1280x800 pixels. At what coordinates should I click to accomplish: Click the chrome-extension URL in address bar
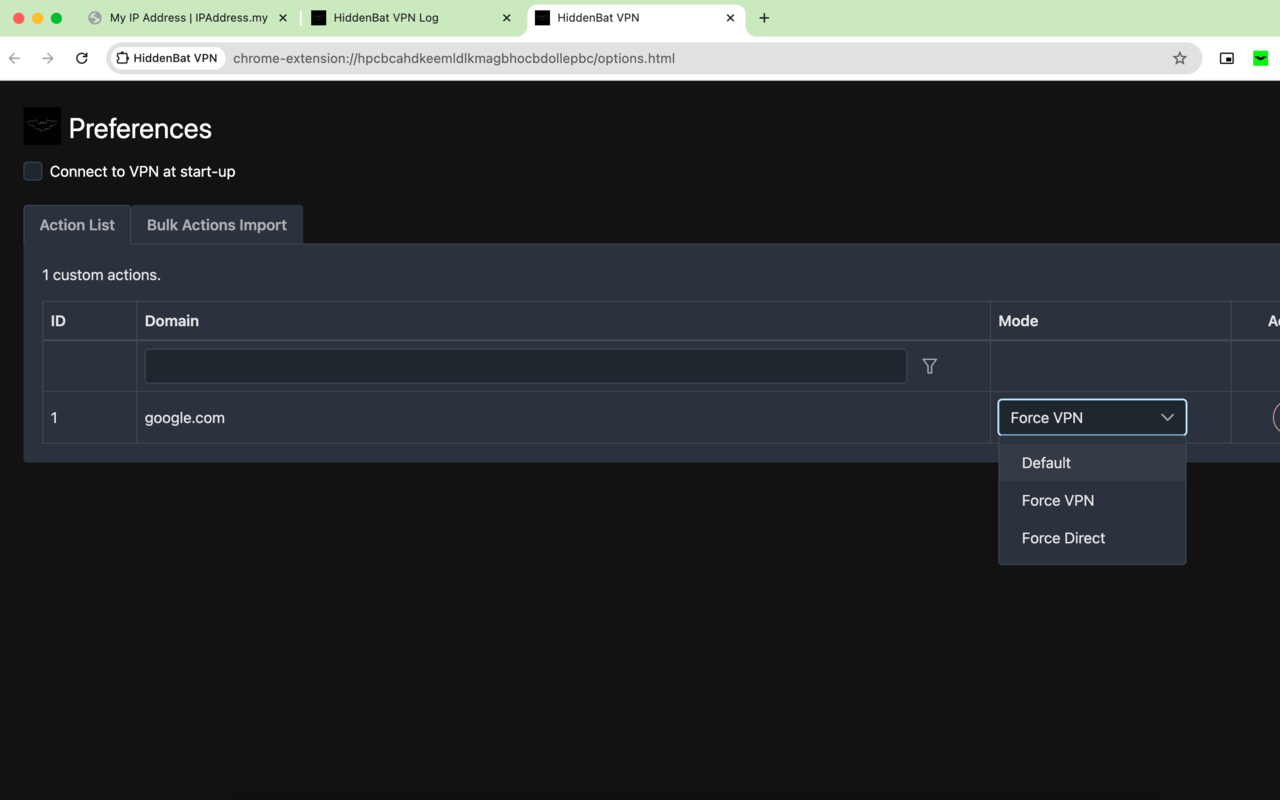pyautogui.click(x=454, y=58)
